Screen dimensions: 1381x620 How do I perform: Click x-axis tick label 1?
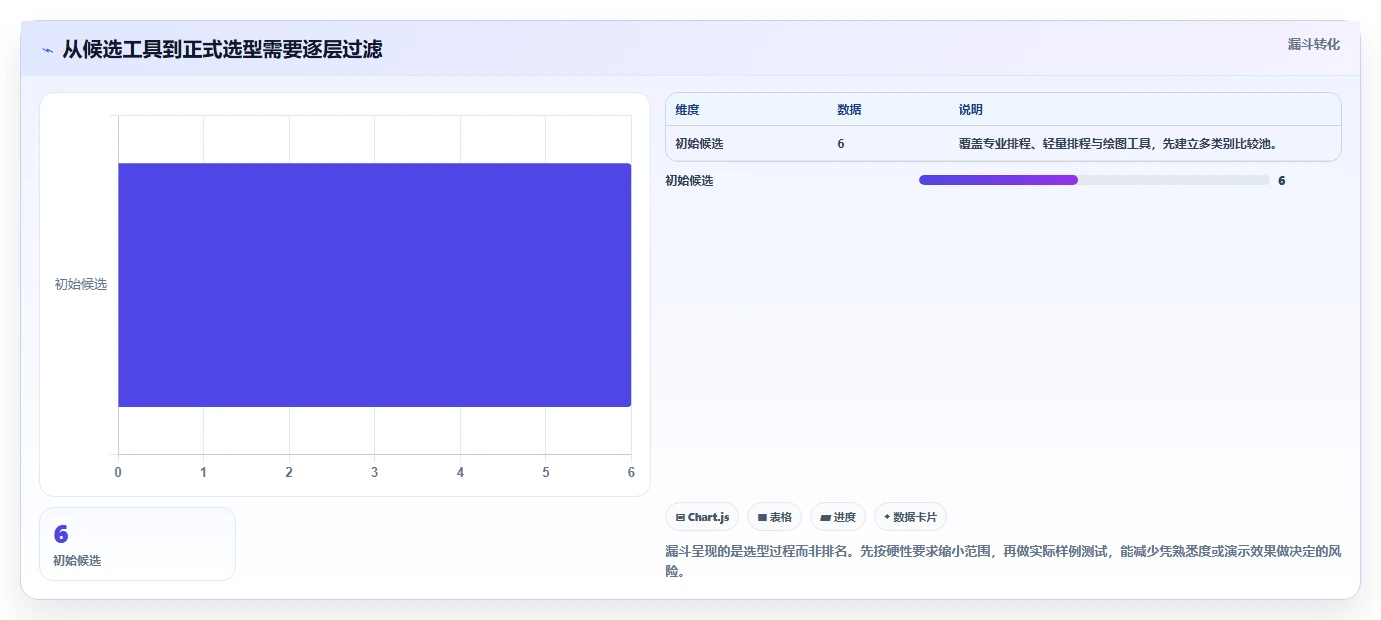[203, 472]
